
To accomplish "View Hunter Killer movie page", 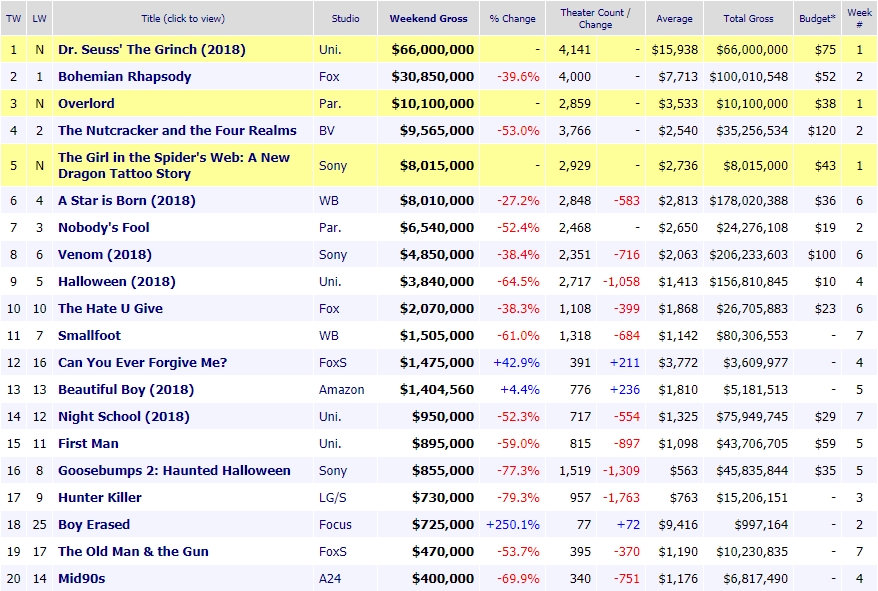I will click(100, 497).
